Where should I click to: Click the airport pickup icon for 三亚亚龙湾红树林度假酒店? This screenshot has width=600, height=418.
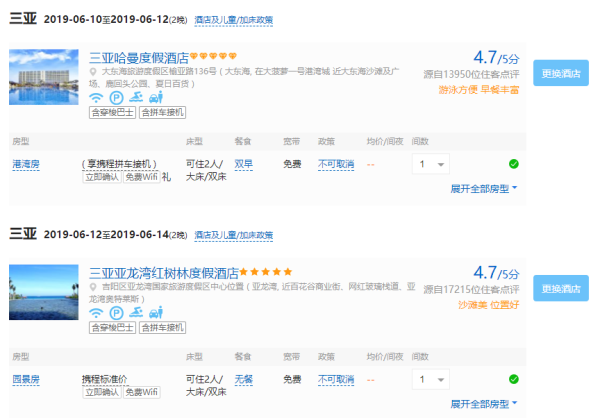[x=156, y=313]
